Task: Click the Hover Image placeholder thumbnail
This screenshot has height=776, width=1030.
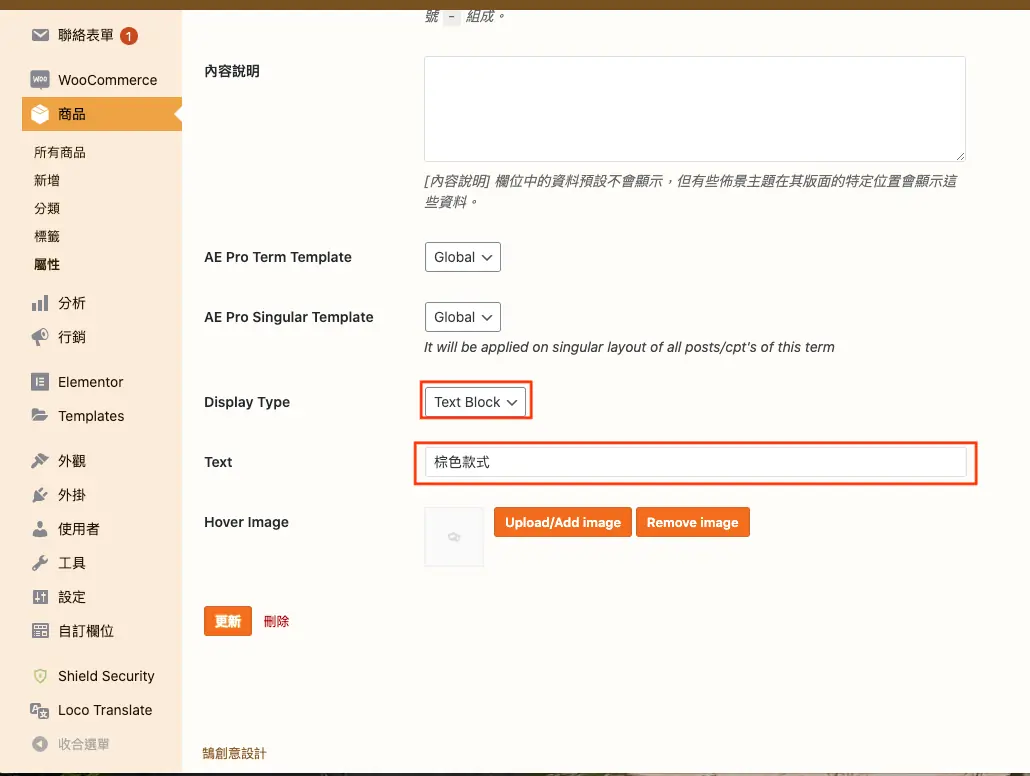Action: point(454,537)
